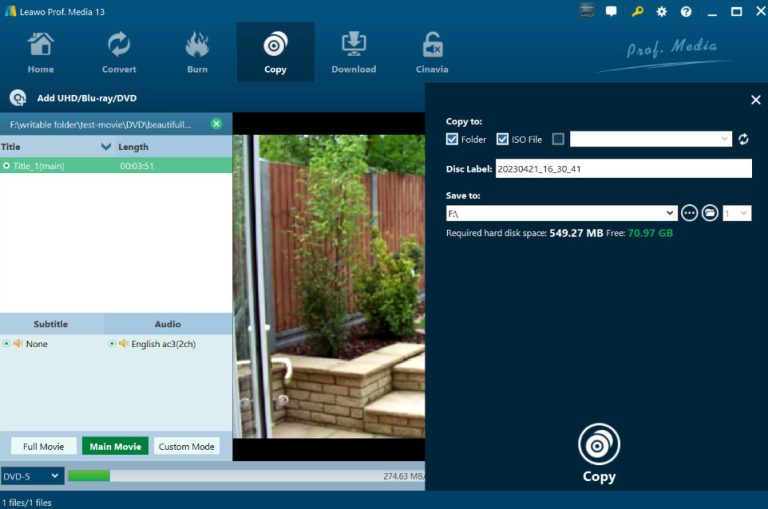
Task: Go to the Download module
Action: coord(354,52)
